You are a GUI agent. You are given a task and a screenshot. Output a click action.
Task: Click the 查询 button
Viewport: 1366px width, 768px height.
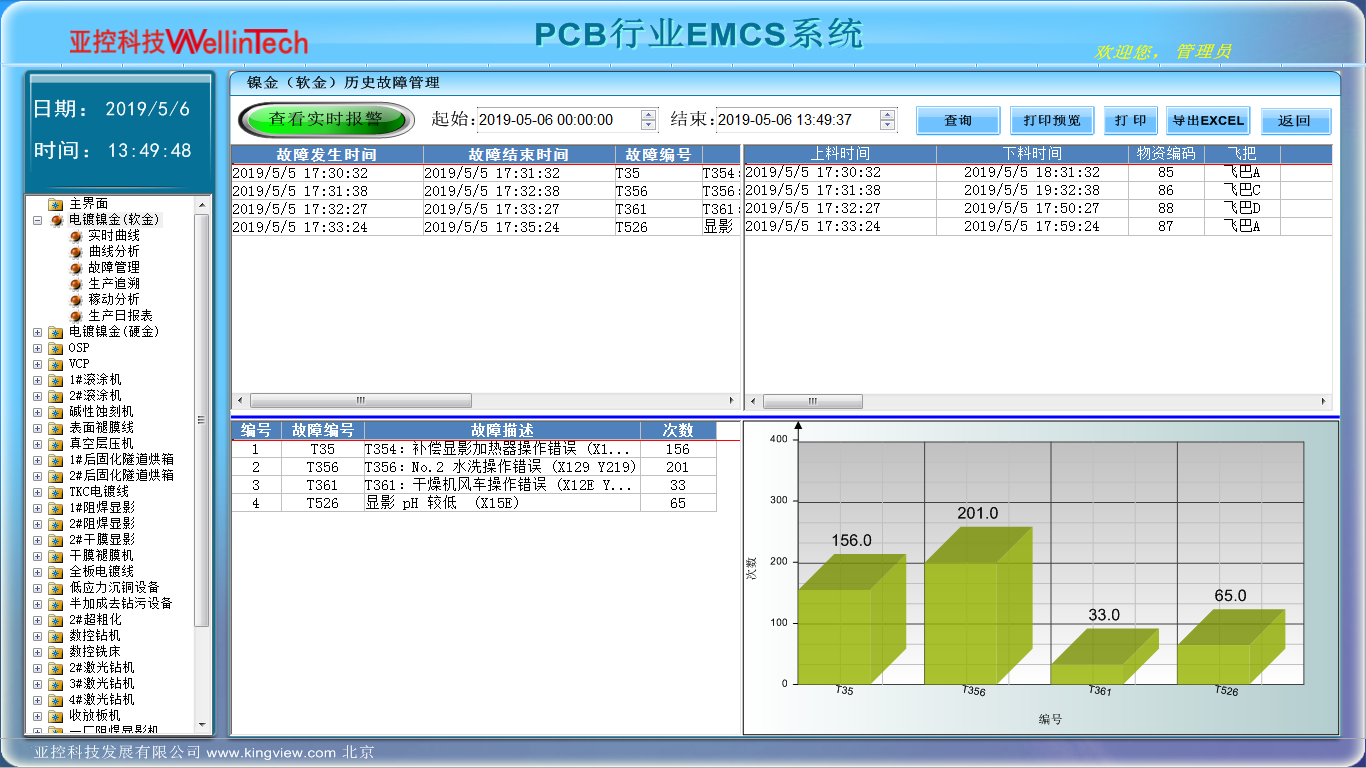coord(957,121)
